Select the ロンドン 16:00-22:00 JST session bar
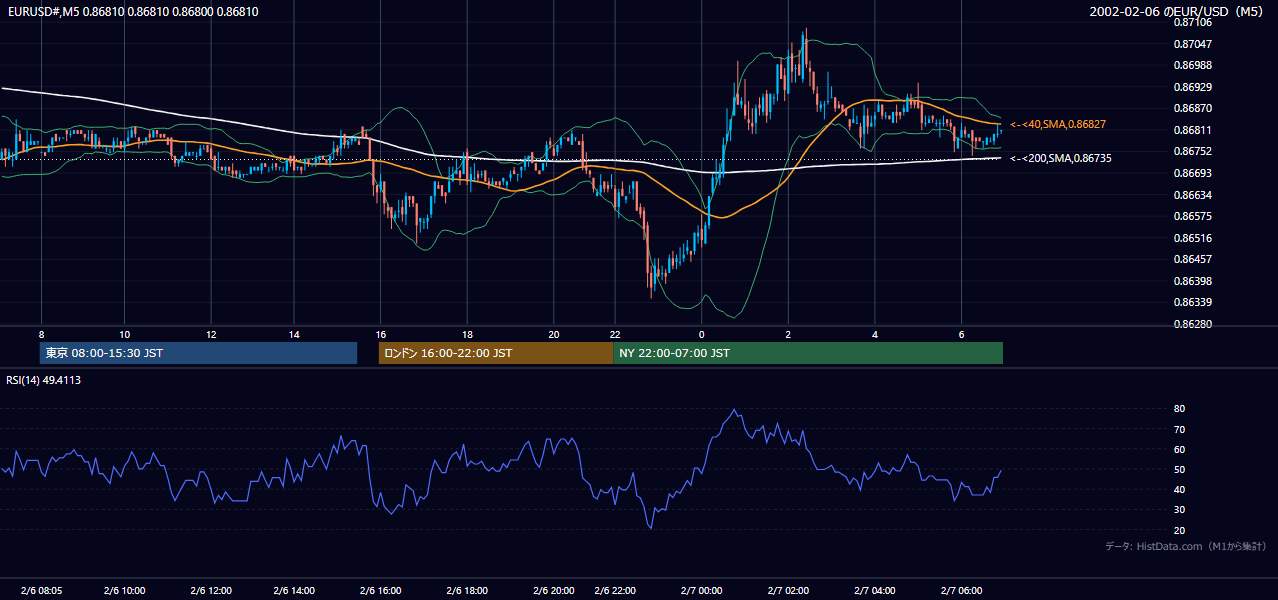This screenshot has height=600, width=1278. (496, 353)
